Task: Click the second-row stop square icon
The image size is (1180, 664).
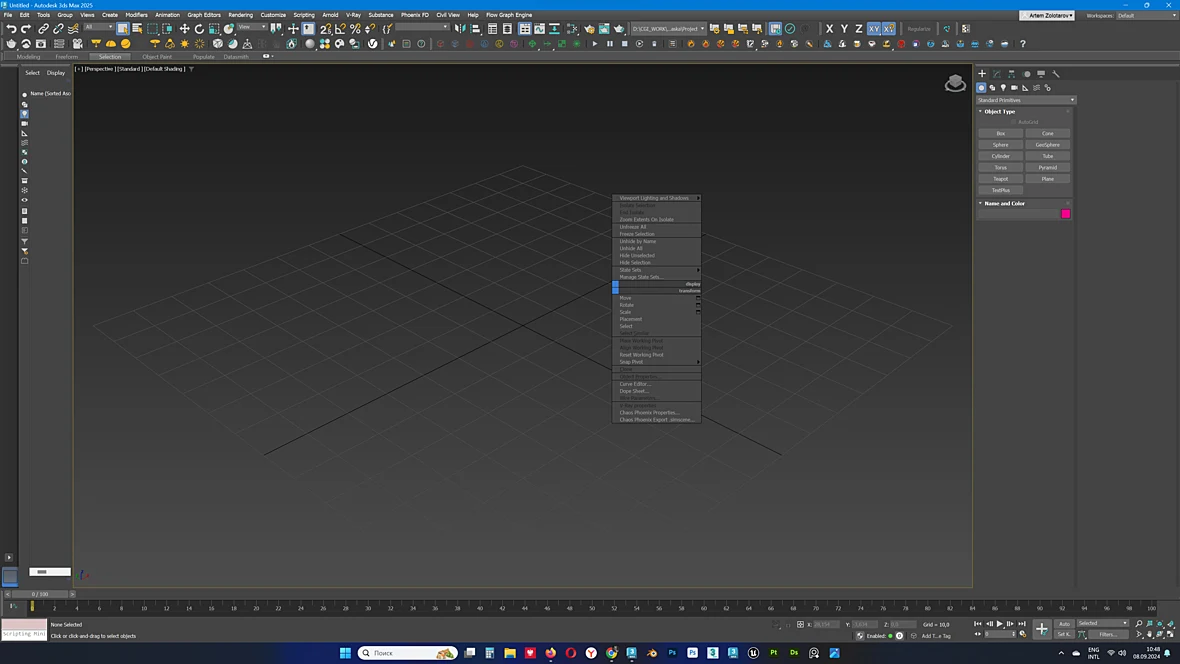Action: tap(625, 44)
